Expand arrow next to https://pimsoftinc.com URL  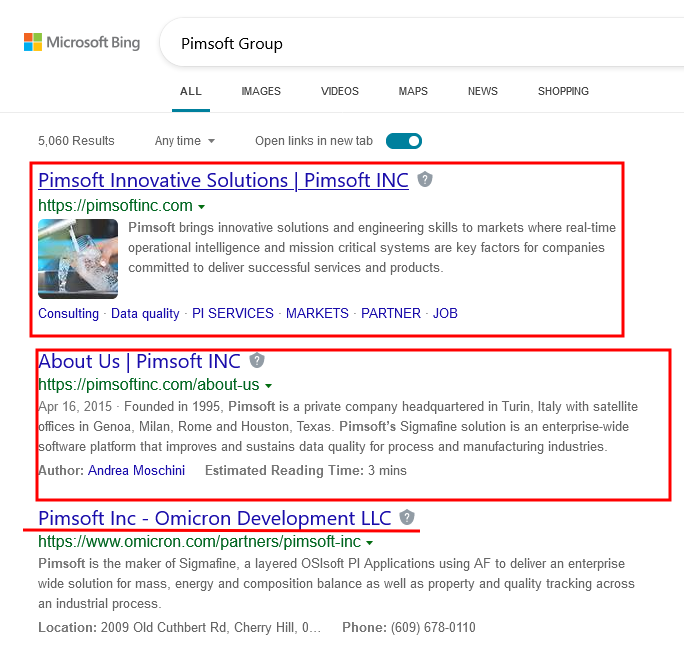(x=202, y=207)
